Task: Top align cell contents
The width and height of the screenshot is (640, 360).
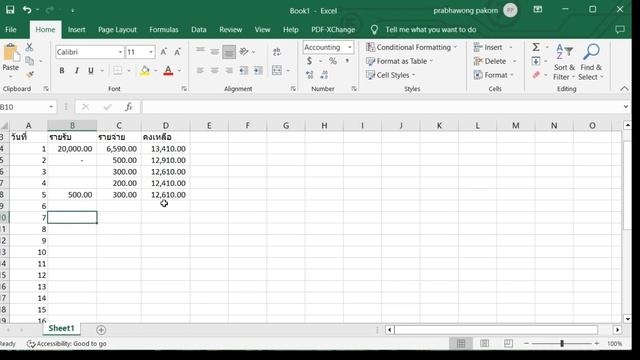Action: click(x=200, y=51)
